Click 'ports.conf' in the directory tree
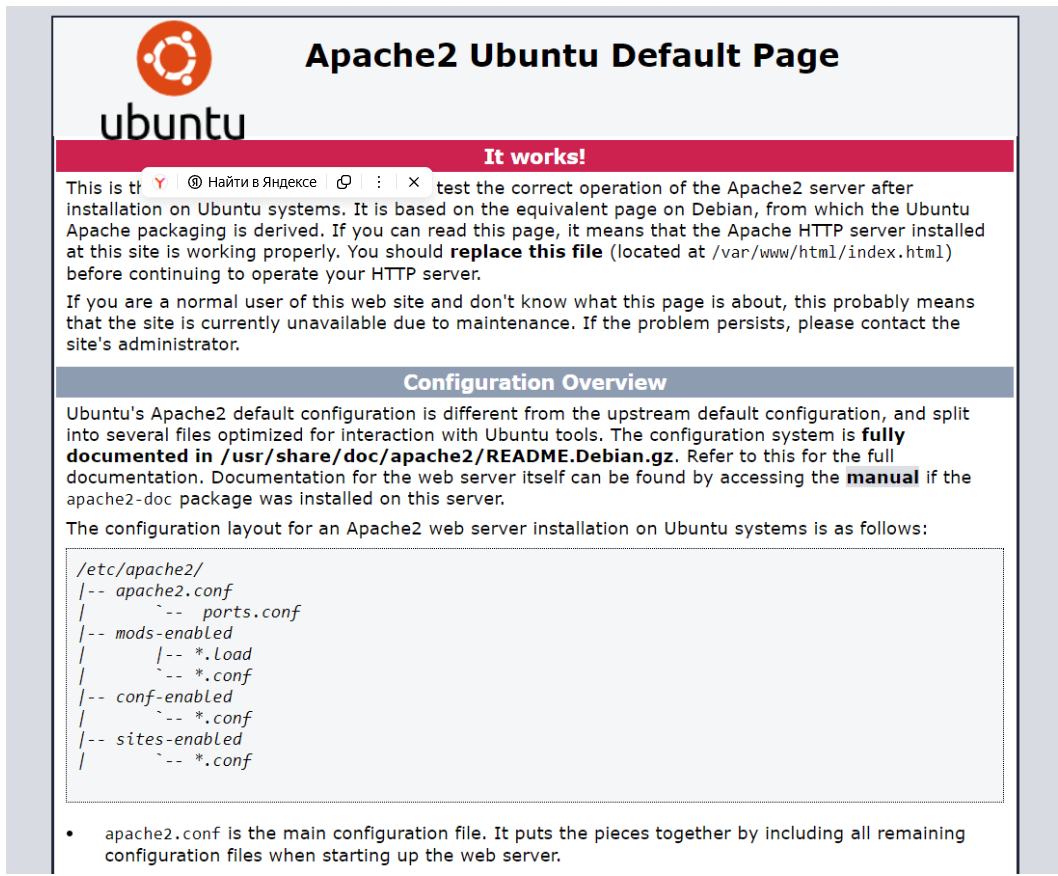The width and height of the screenshot is (1058, 876). [251, 612]
